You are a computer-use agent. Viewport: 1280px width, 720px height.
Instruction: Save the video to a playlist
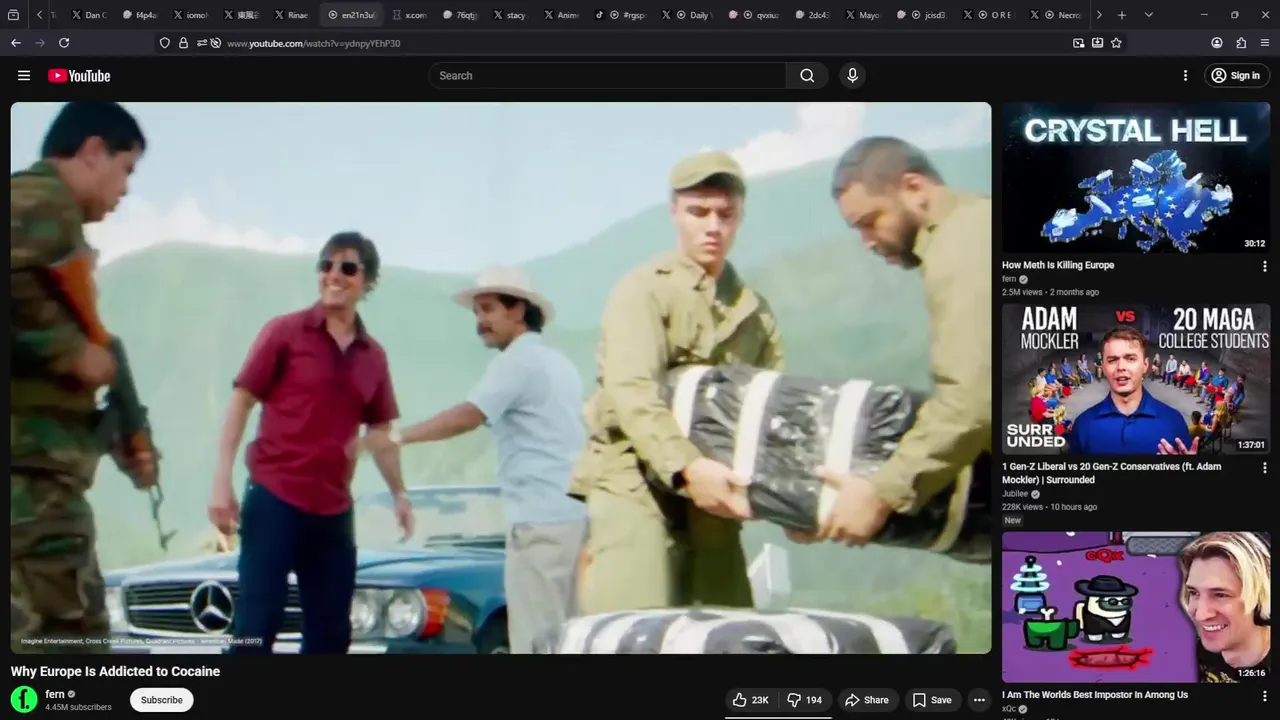tap(932, 700)
